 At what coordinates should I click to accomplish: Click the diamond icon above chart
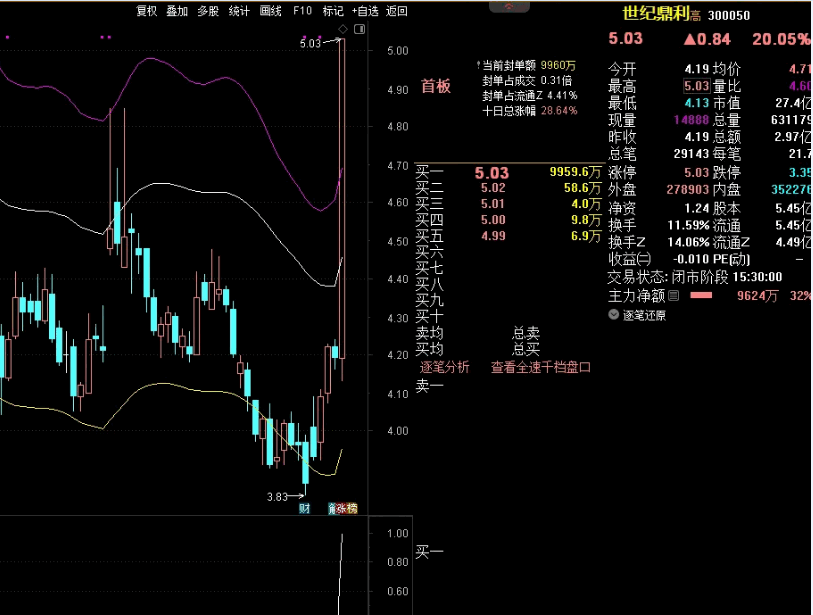click(343, 29)
